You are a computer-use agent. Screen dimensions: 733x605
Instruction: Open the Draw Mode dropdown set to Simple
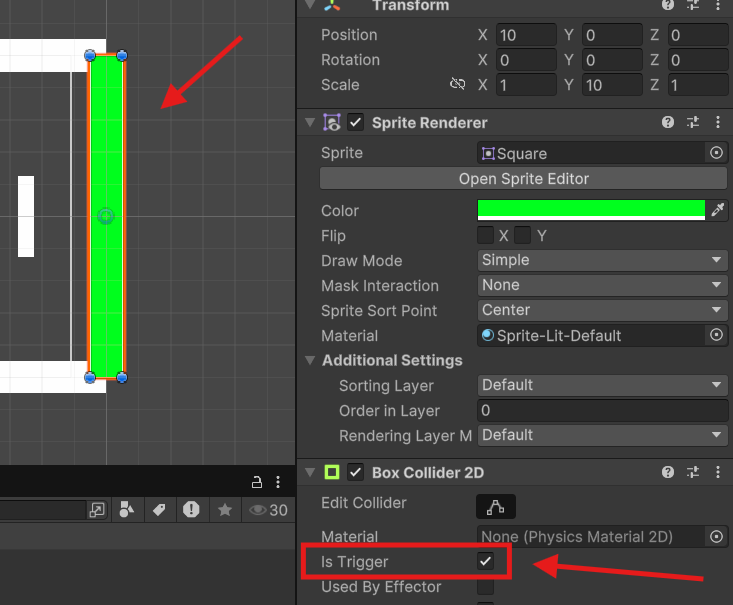coord(602,260)
